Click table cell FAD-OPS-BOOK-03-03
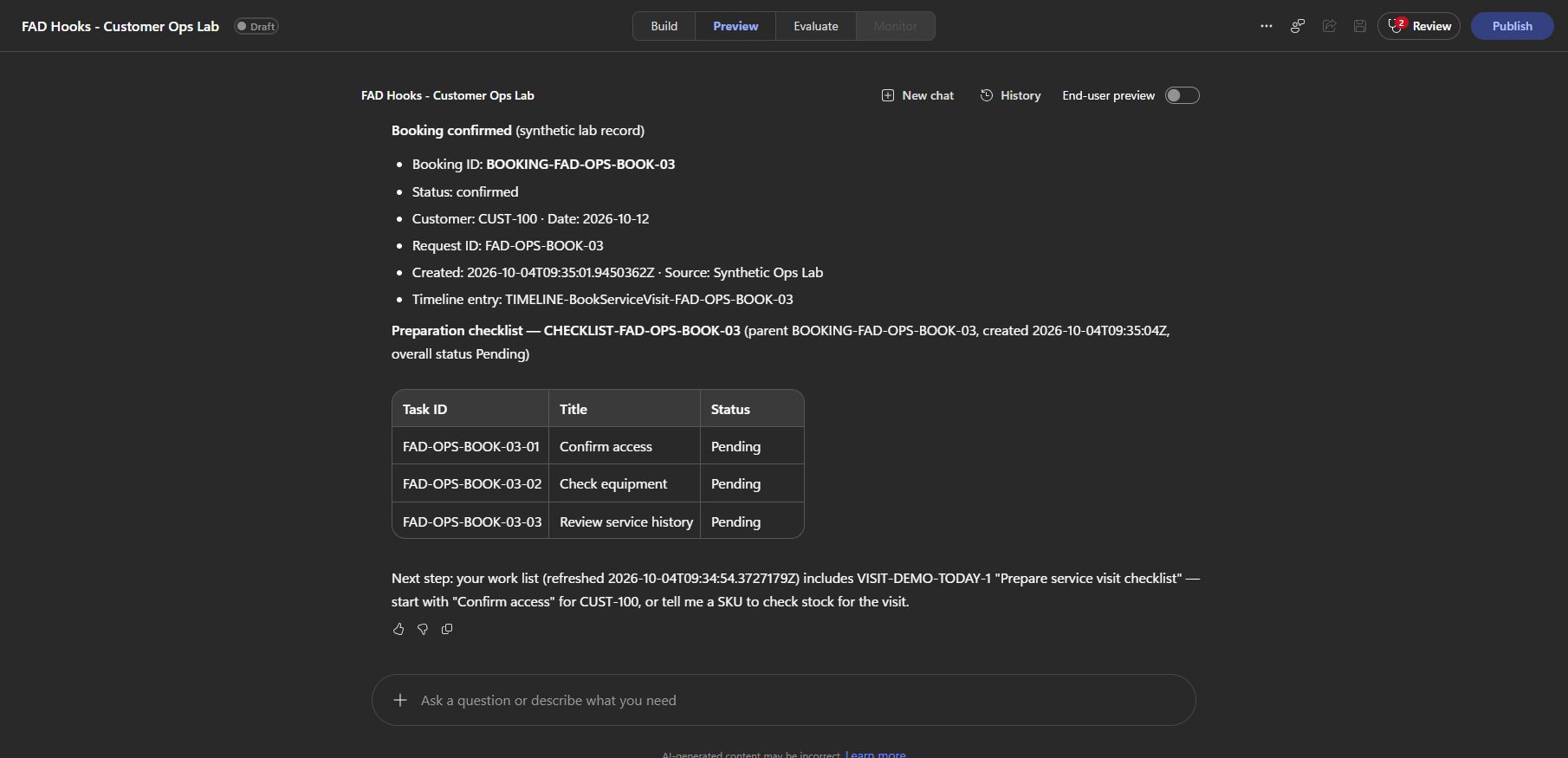This screenshot has height=758, width=1568. (470, 522)
